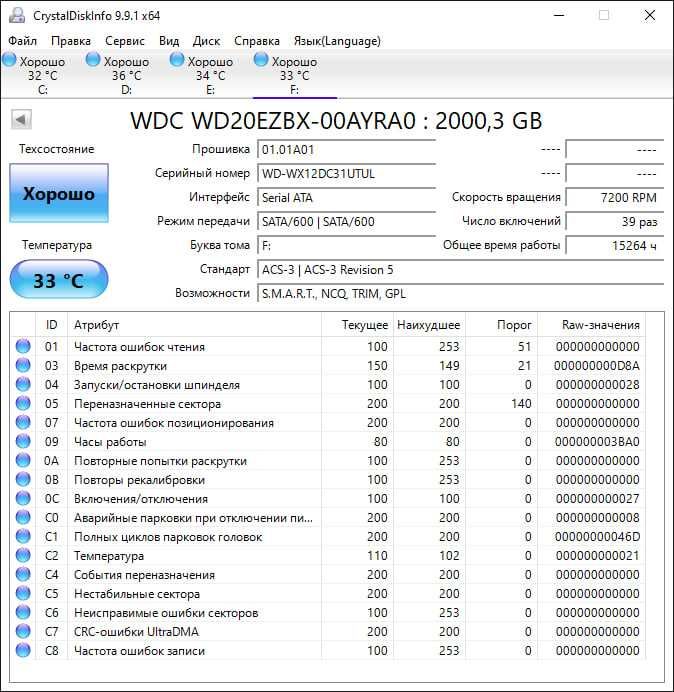Click the ACS-3 standard field

[x=461, y=270]
